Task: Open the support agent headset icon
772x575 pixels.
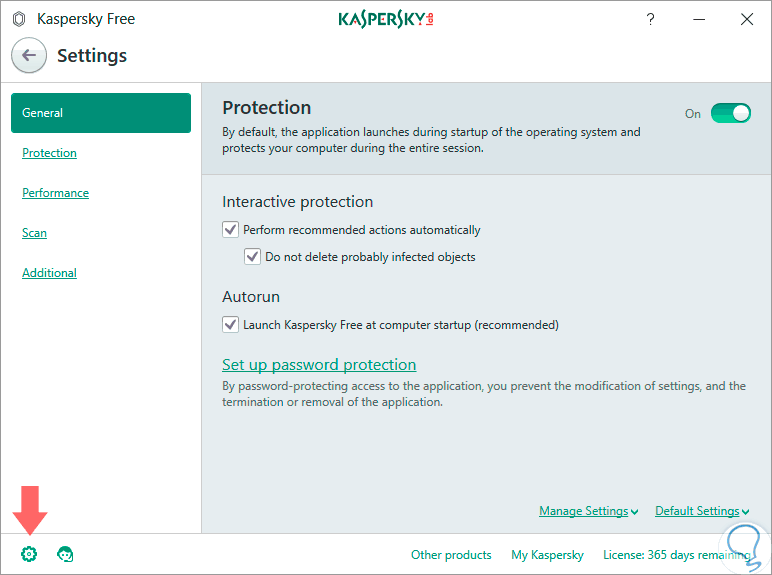Action: [x=66, y=554]
